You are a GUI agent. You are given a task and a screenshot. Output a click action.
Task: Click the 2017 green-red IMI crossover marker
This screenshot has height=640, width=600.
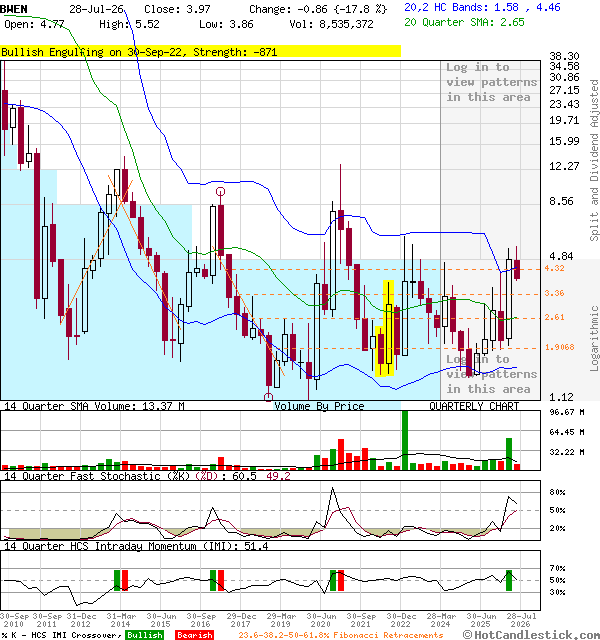click(x=217, y=580)
